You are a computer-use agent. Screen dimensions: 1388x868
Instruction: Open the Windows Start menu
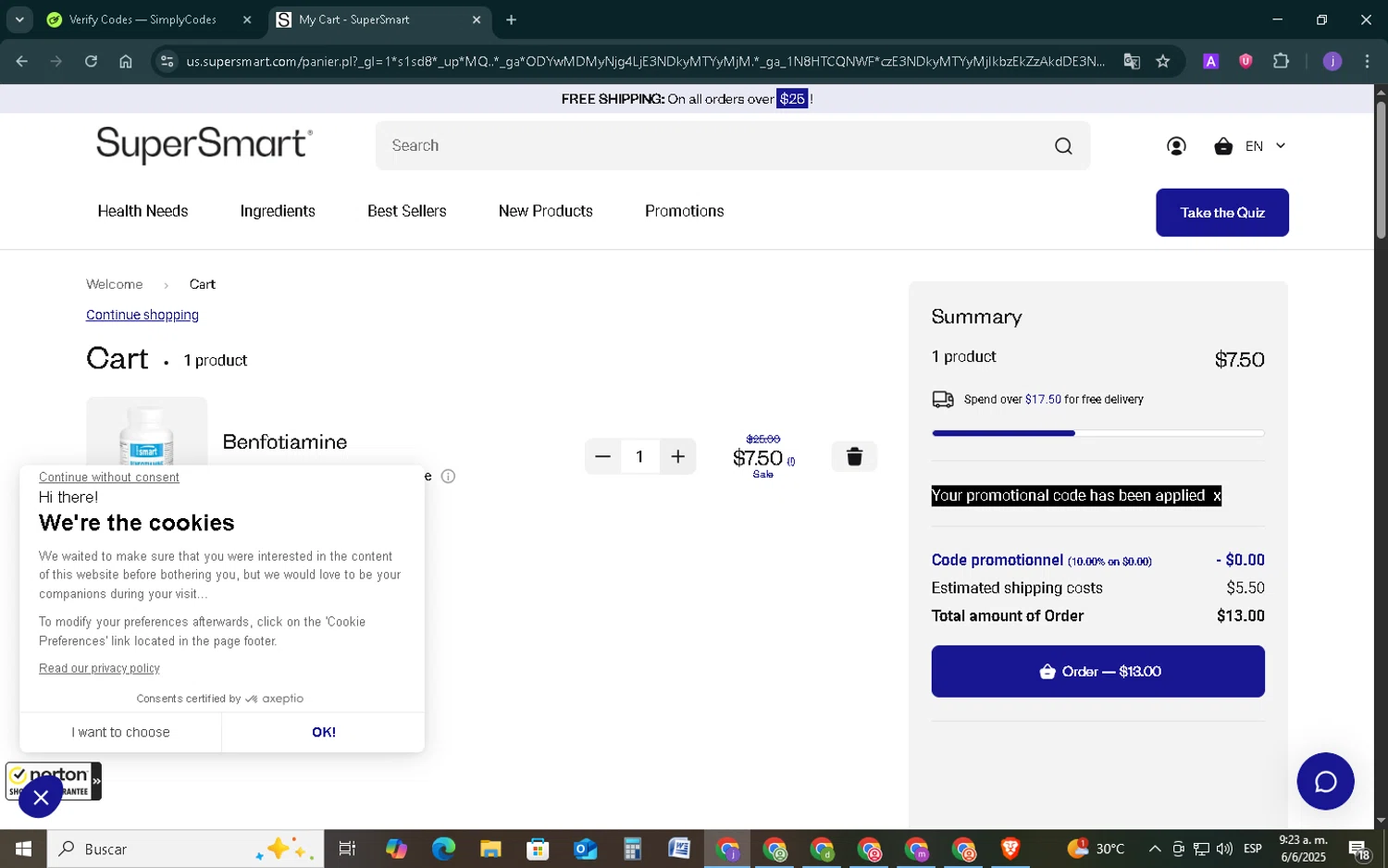tap(23, 849)
